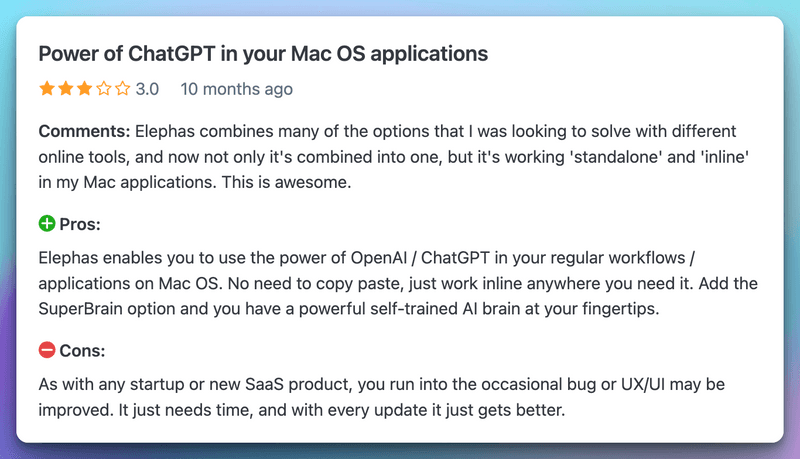Click the 3.0 rating score
This screenshot has height=459, width=800.
click(147, 89)
